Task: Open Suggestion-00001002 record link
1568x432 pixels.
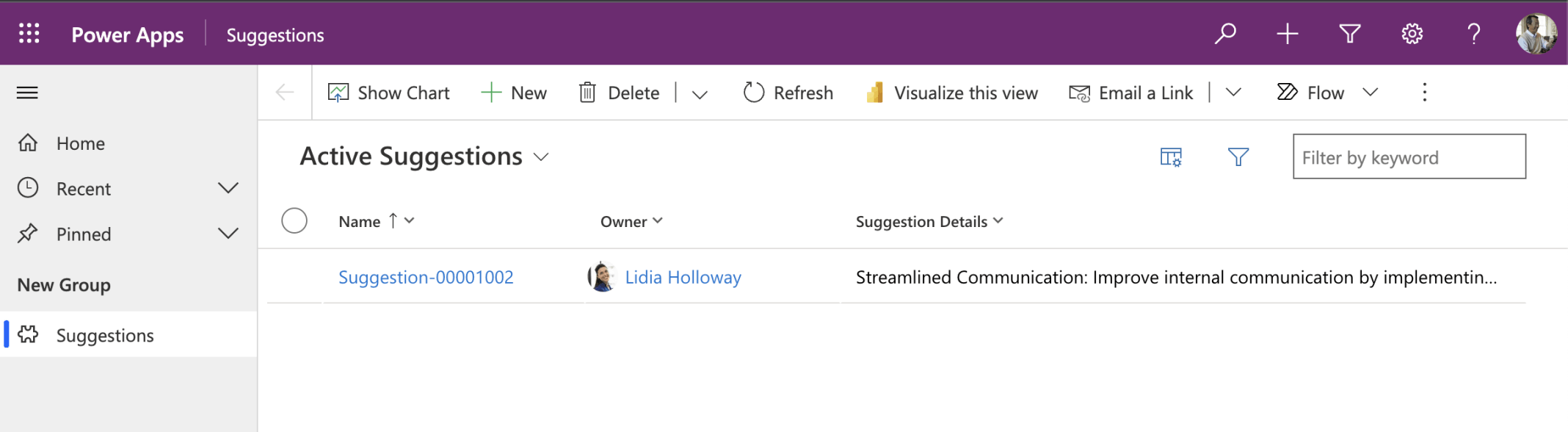Action: (426, 278)
